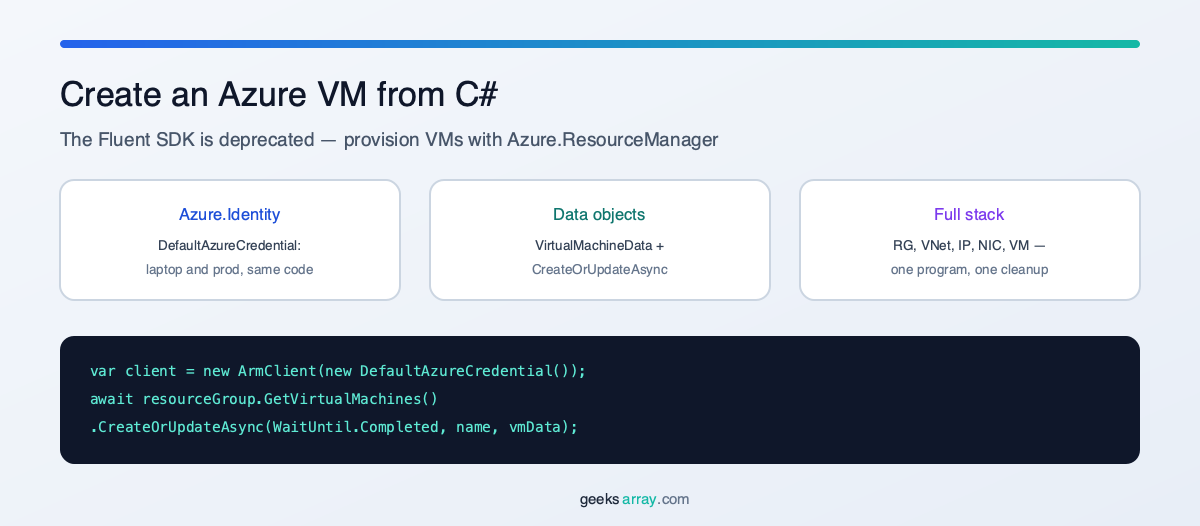The height and width of the screenshot is (526, 1200).
Task: Click the "RG, VNet, IP, NIC, VM" line
Action: coord(960,245)
